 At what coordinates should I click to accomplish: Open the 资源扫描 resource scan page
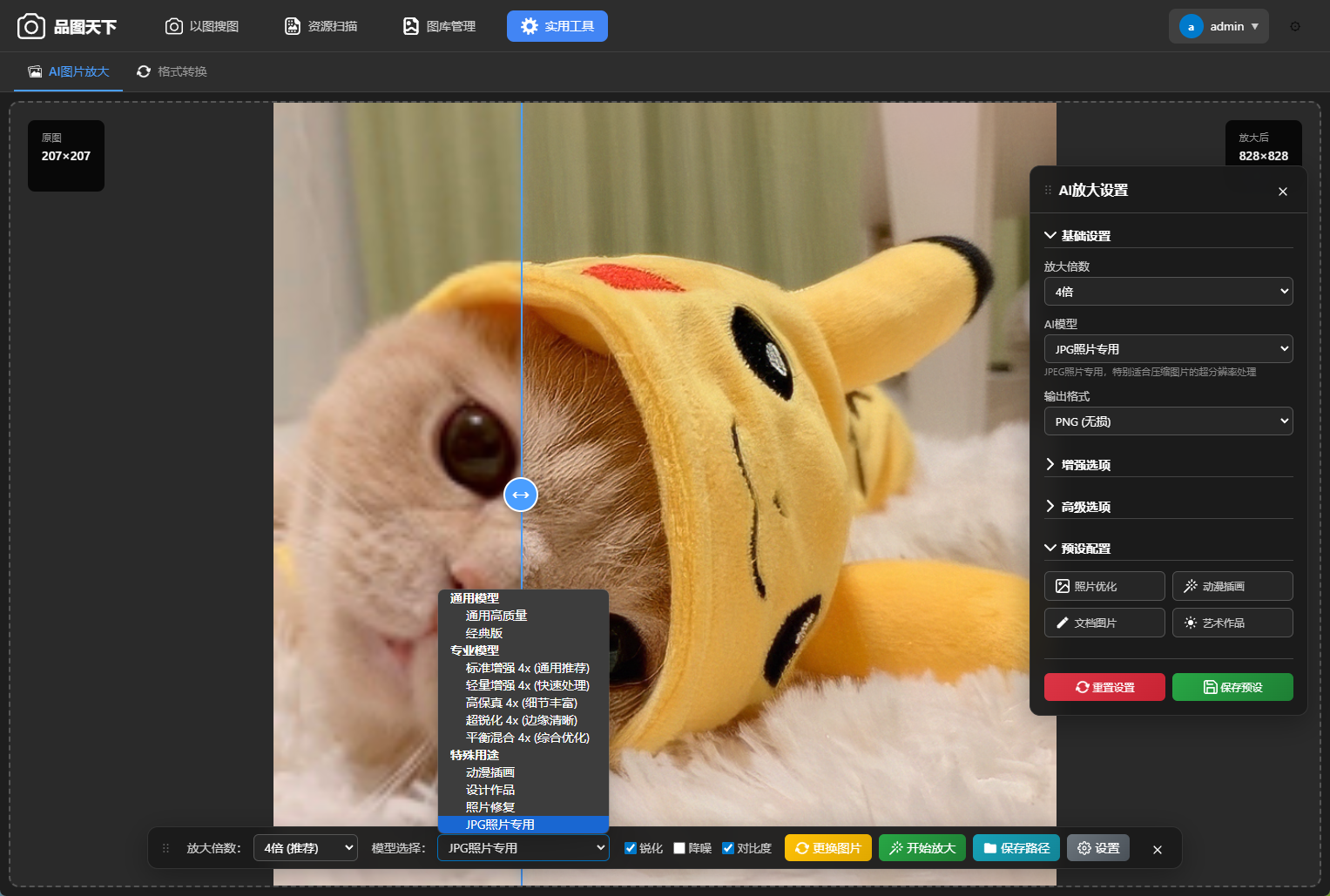tap(321, 26)
